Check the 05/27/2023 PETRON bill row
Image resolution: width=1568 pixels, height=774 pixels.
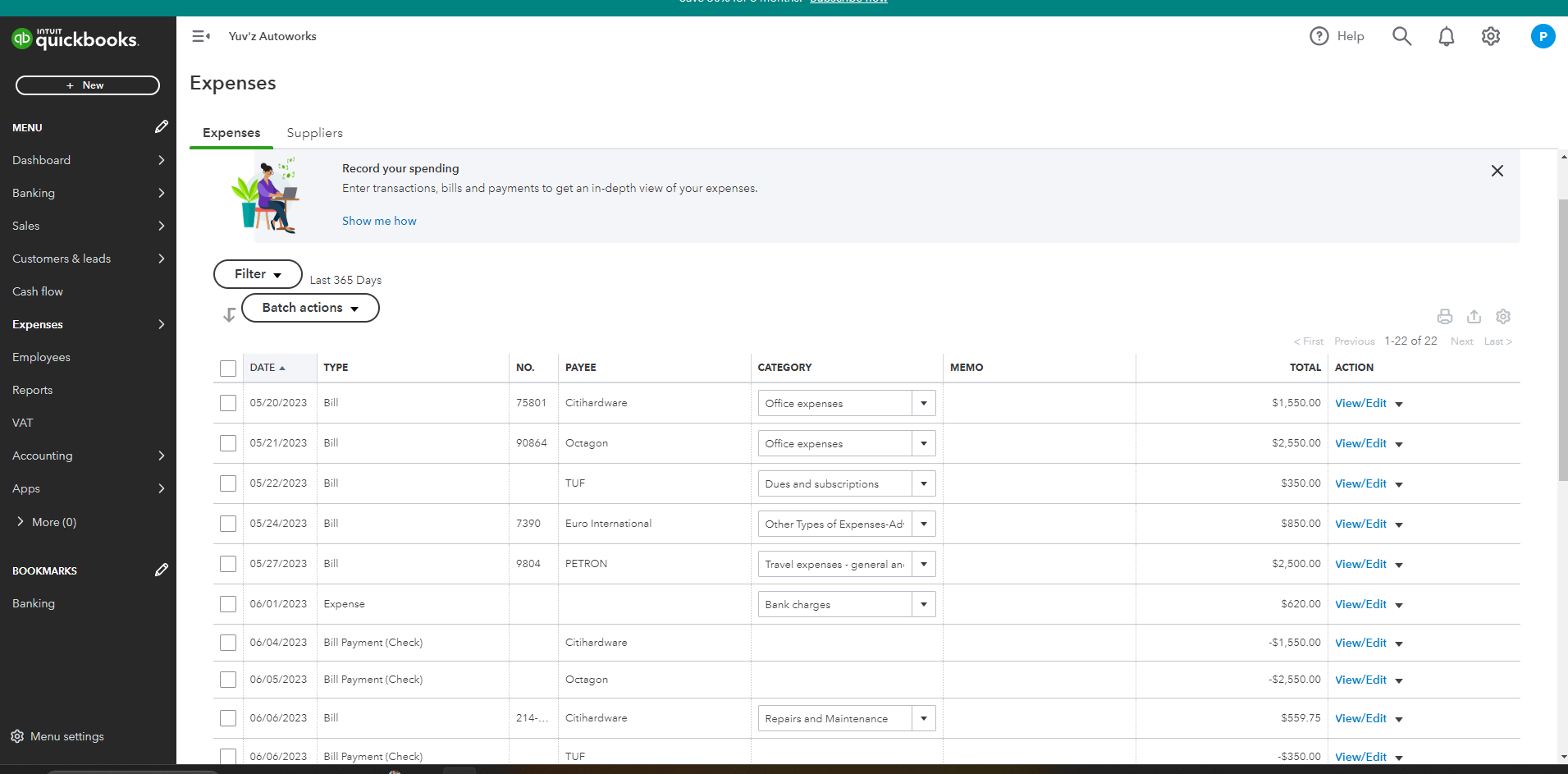228,564
